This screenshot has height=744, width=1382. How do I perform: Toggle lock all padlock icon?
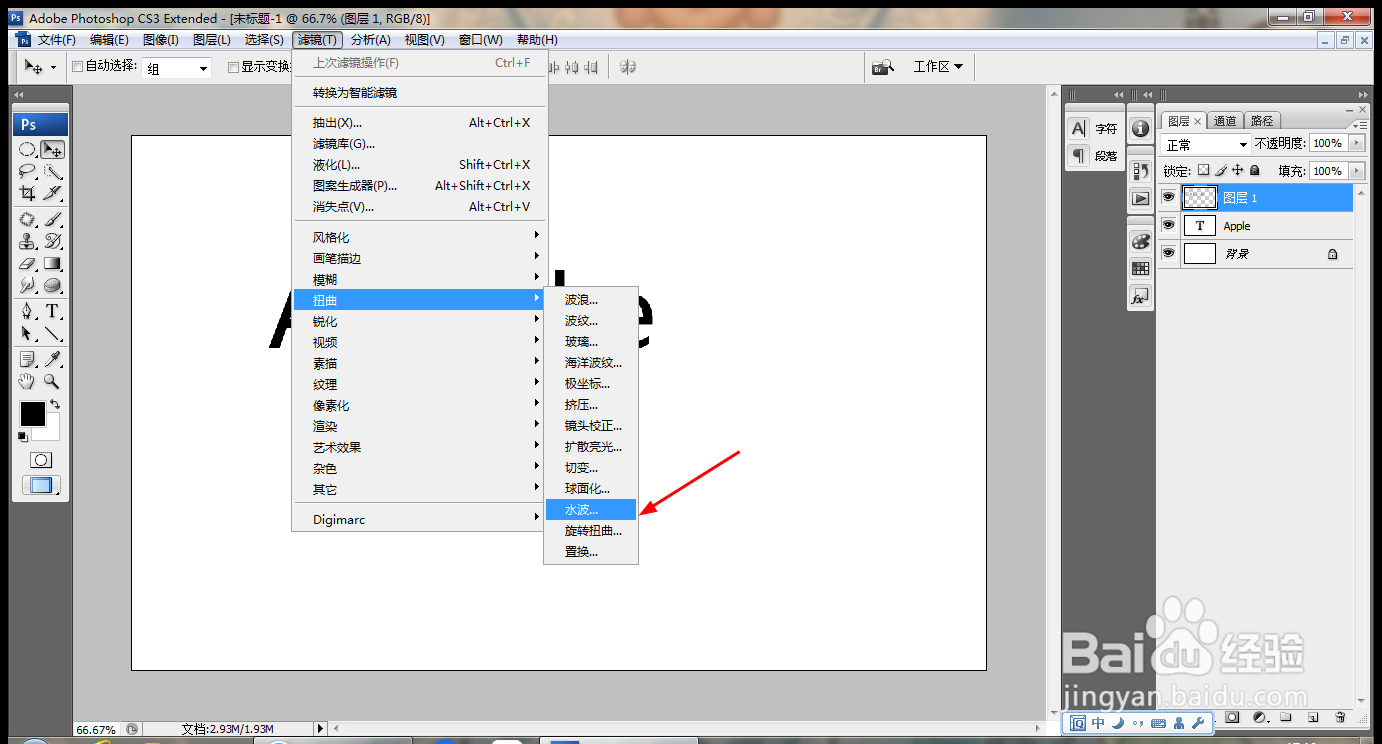click(x=1254, y=171)
